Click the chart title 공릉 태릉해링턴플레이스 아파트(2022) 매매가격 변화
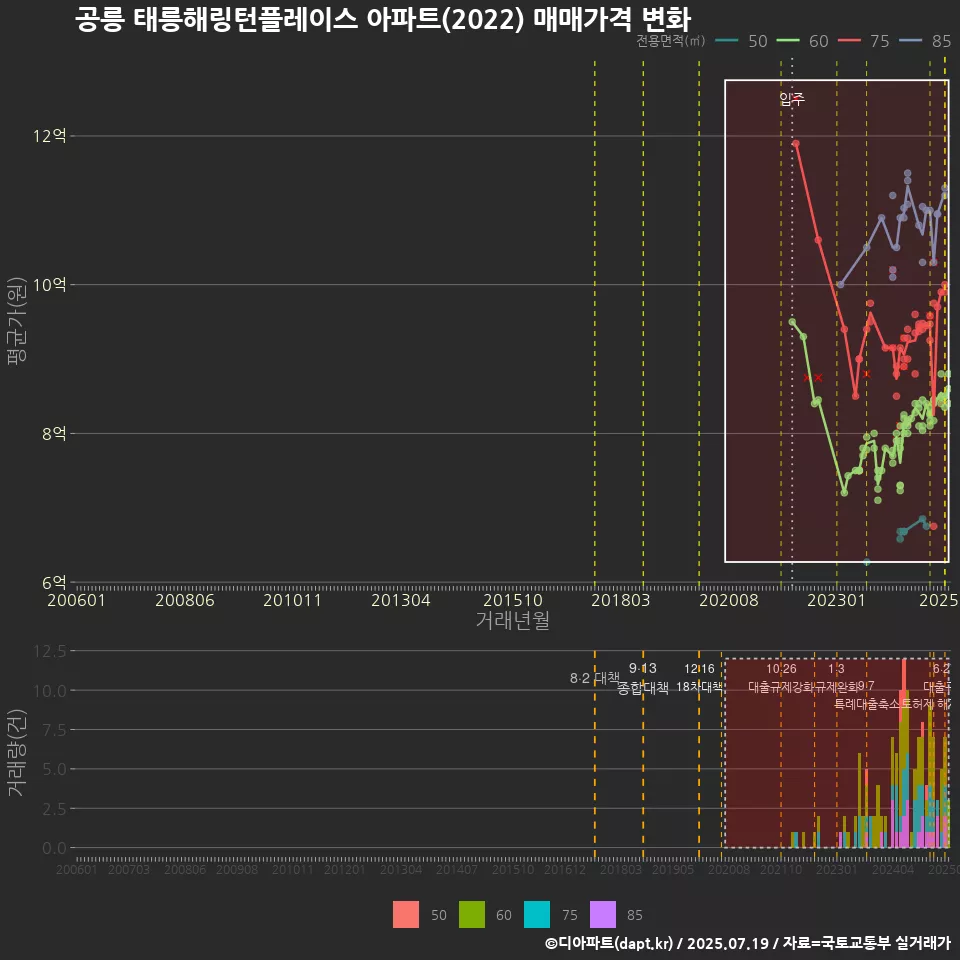 [x=383, y=19]
